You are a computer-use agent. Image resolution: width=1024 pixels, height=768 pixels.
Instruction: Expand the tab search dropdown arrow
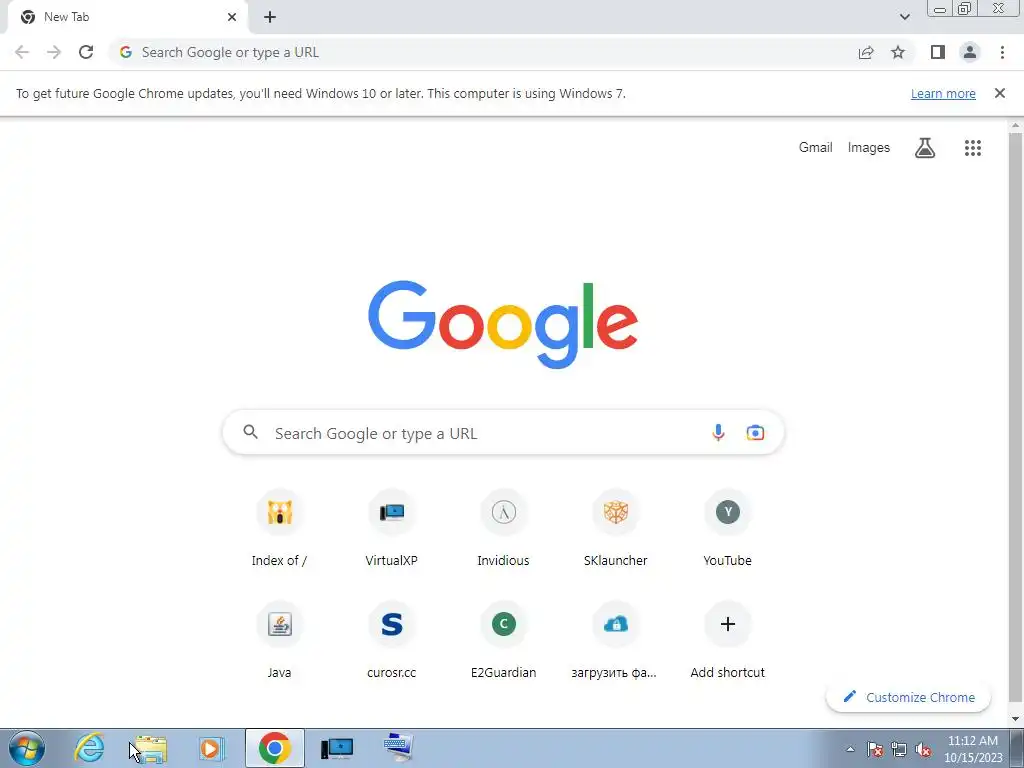click(904, 17)
